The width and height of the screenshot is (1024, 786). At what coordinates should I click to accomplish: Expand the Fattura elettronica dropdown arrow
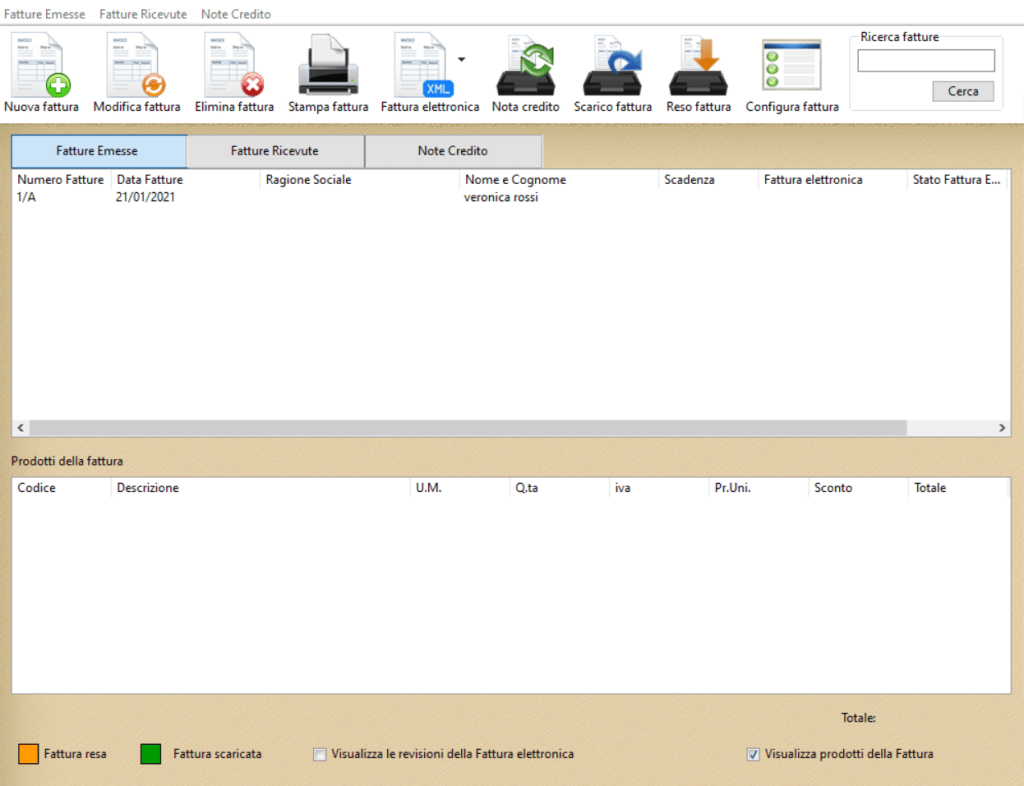(x=461, y=59)
